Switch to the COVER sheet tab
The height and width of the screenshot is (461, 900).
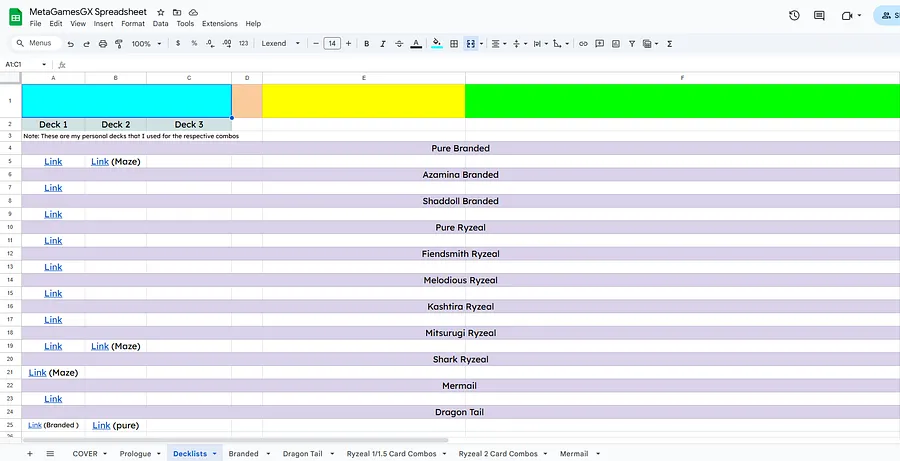pos(85,454)
